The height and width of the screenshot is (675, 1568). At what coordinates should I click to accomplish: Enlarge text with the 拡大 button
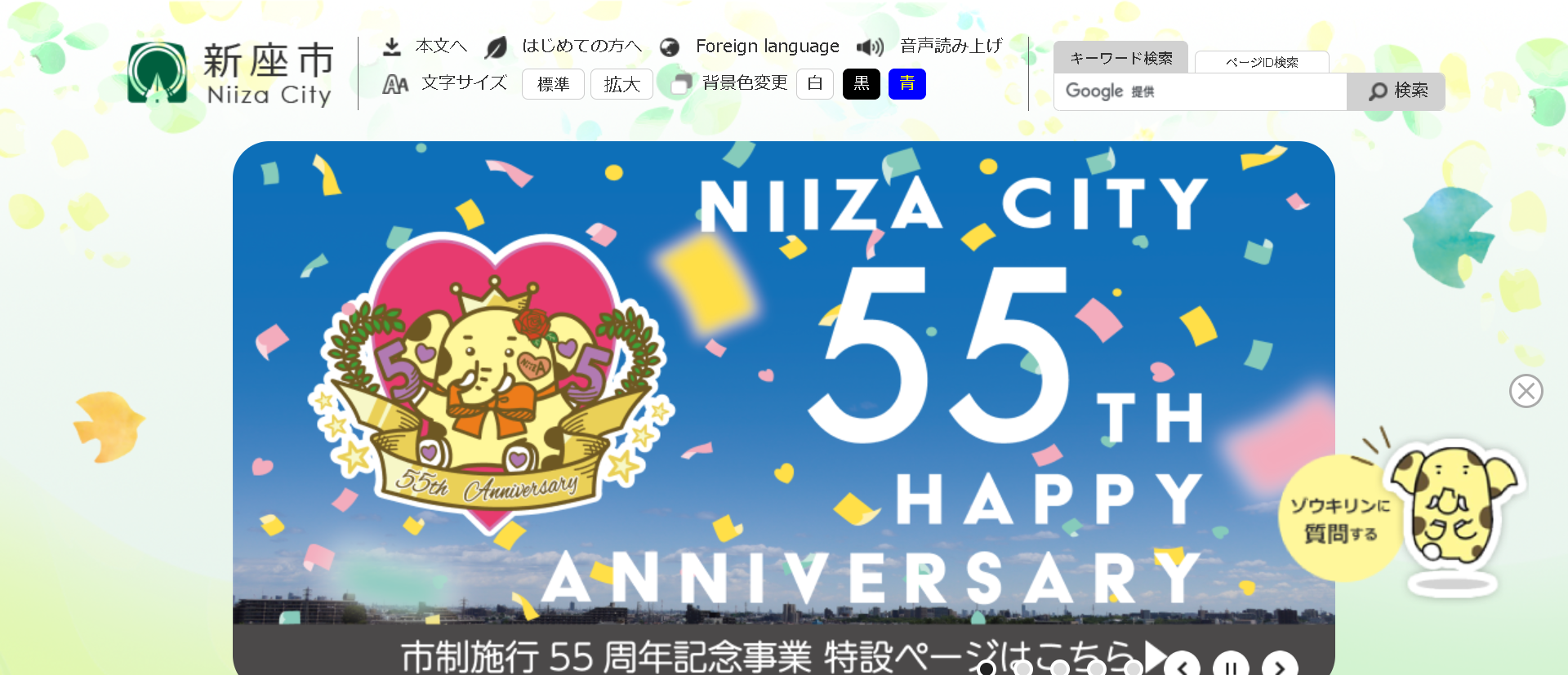(x=621, y=84)
